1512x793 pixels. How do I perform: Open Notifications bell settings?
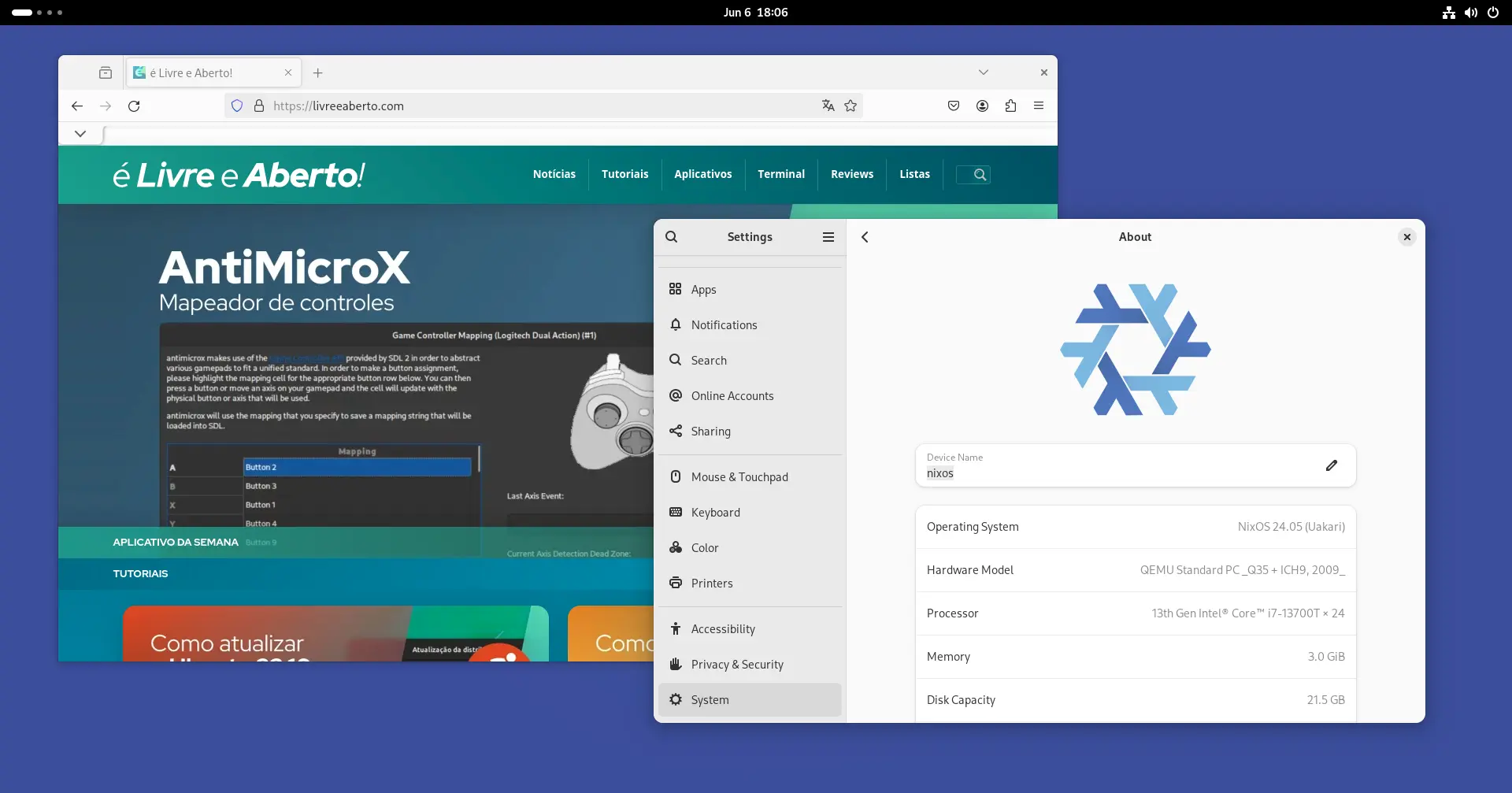pos(750,324)
